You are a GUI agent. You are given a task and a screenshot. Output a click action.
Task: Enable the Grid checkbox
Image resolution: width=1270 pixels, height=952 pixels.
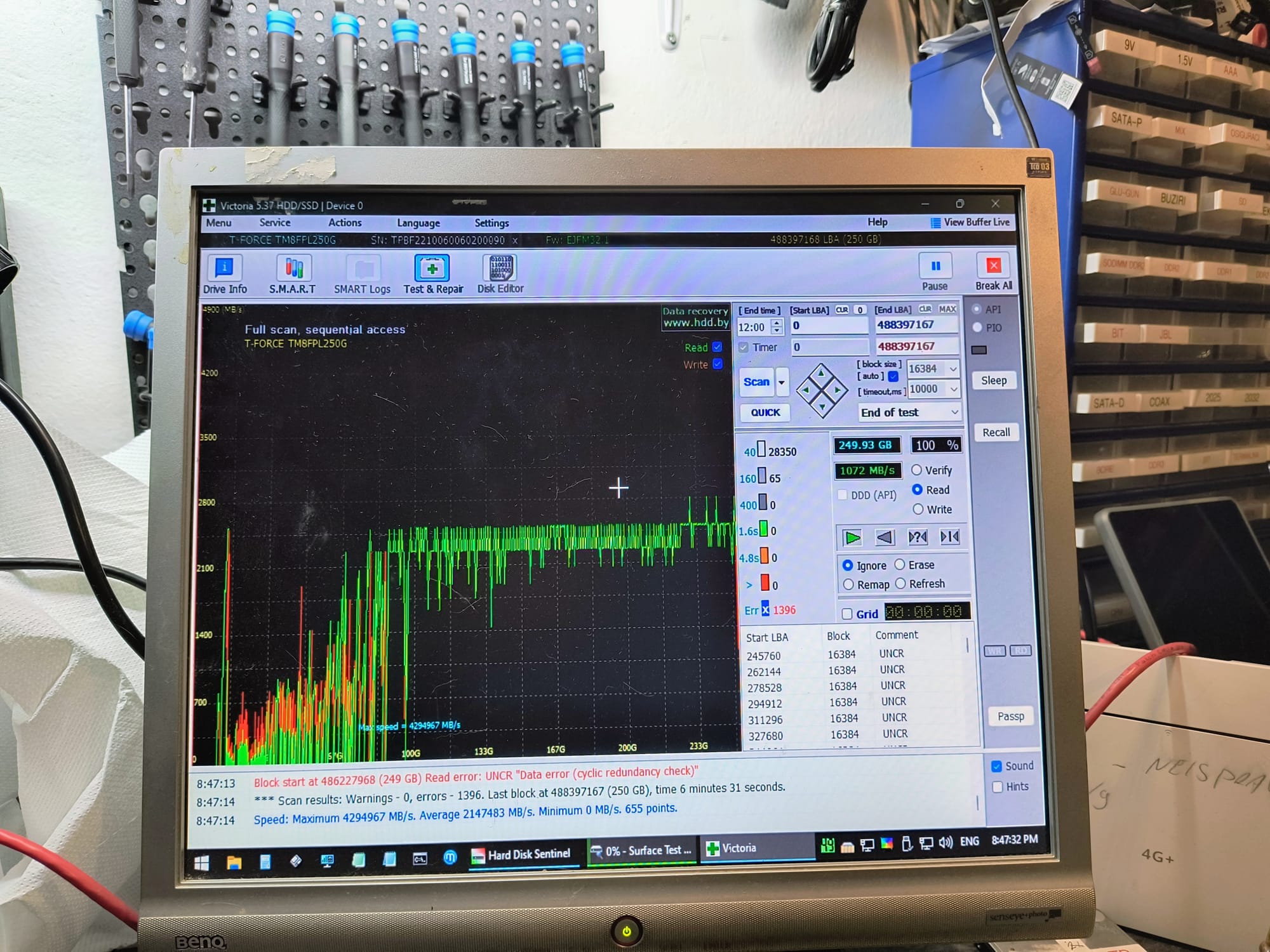(847, 614)
